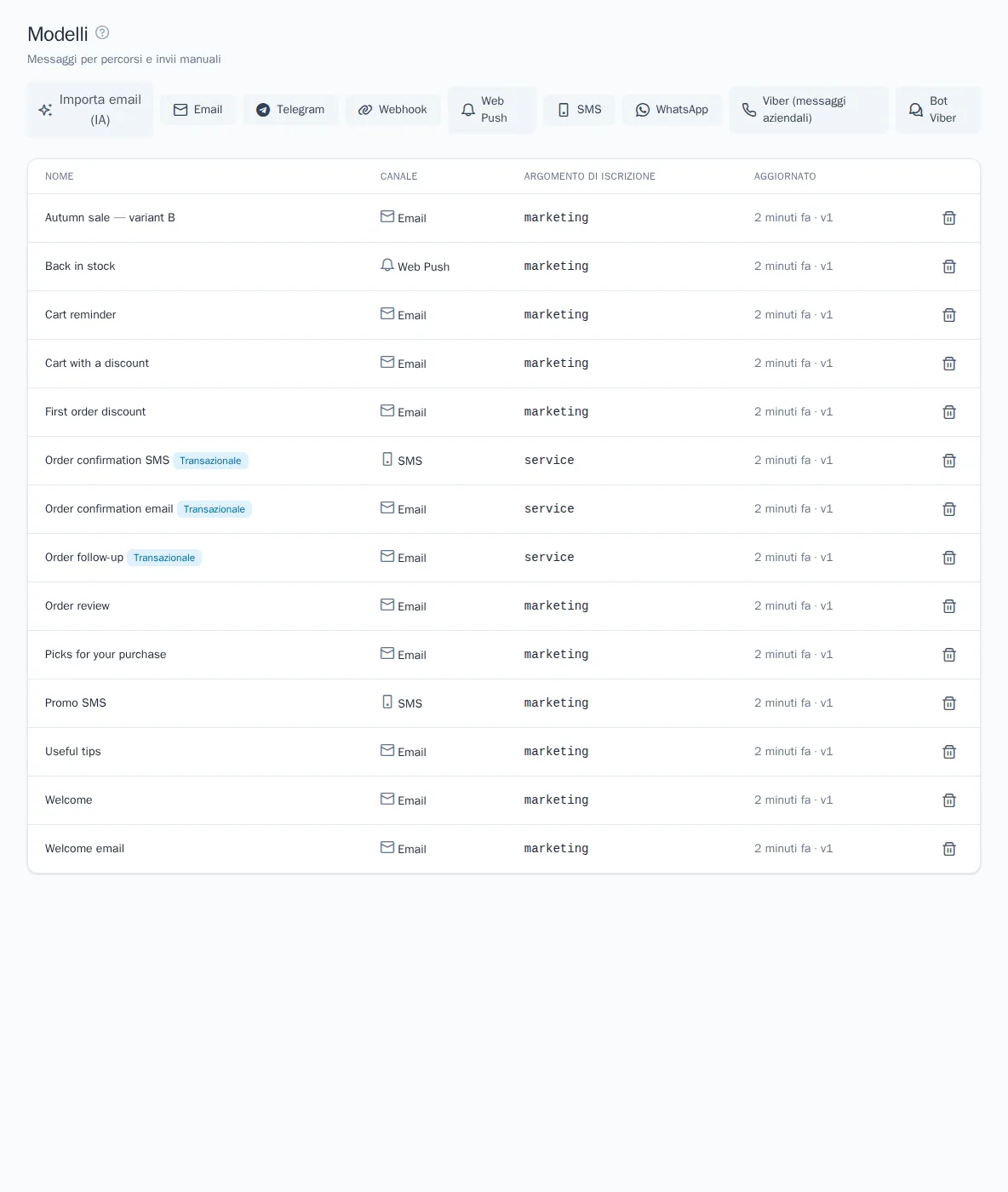Open the Order review template
This screenshot has width=1008, height=1192.
point(77,606)
